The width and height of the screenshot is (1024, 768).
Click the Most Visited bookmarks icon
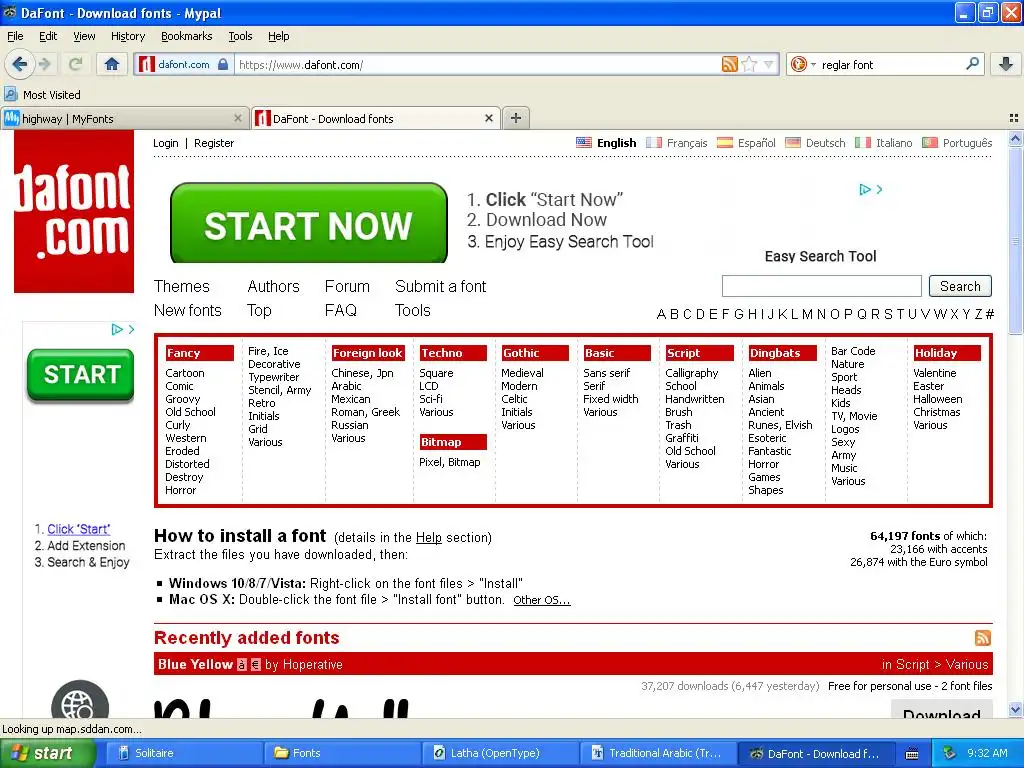[11, 95]
